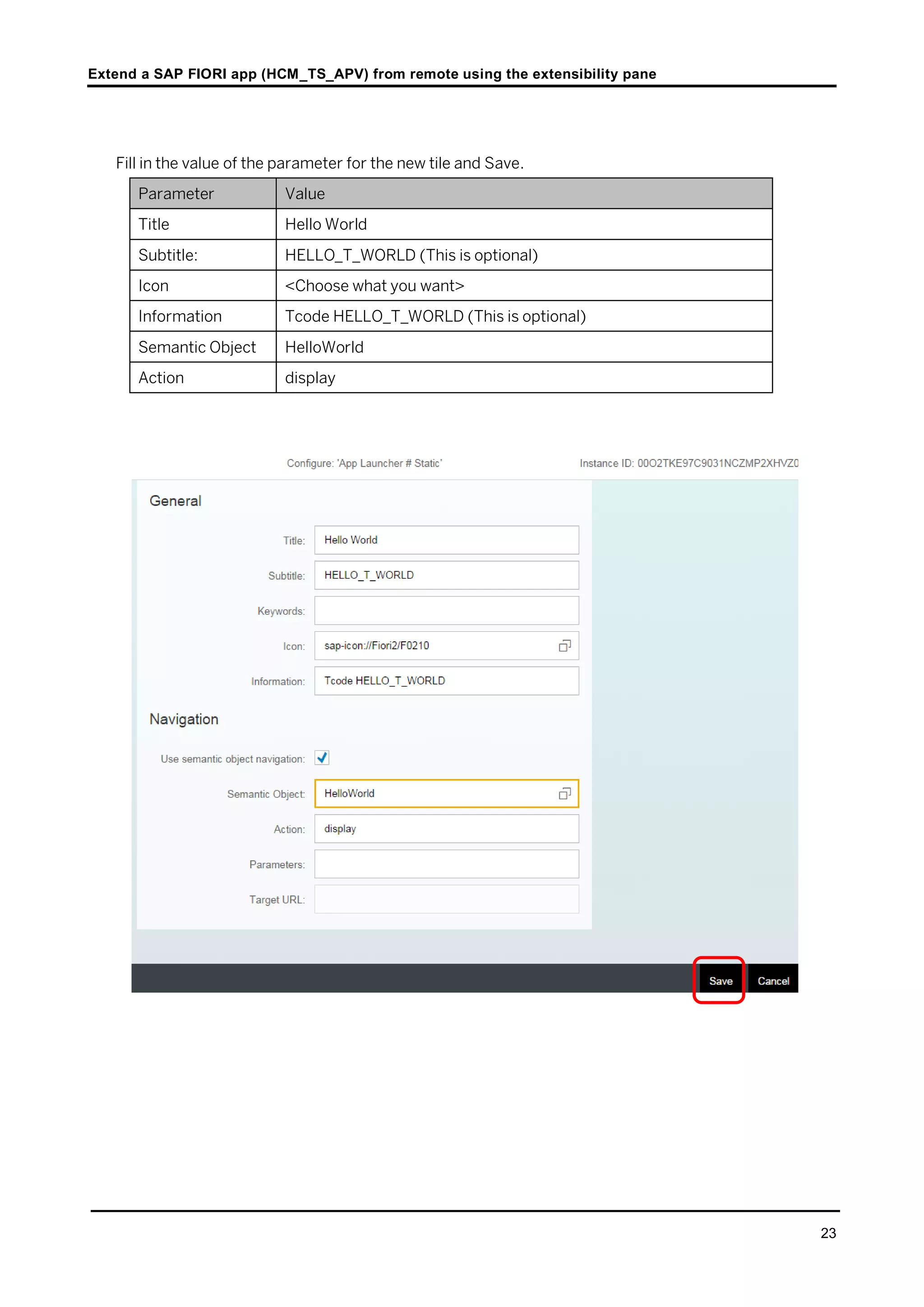
Task: Uncheck Use semantic object navigation checkbox
Action: tap(322, 758)
